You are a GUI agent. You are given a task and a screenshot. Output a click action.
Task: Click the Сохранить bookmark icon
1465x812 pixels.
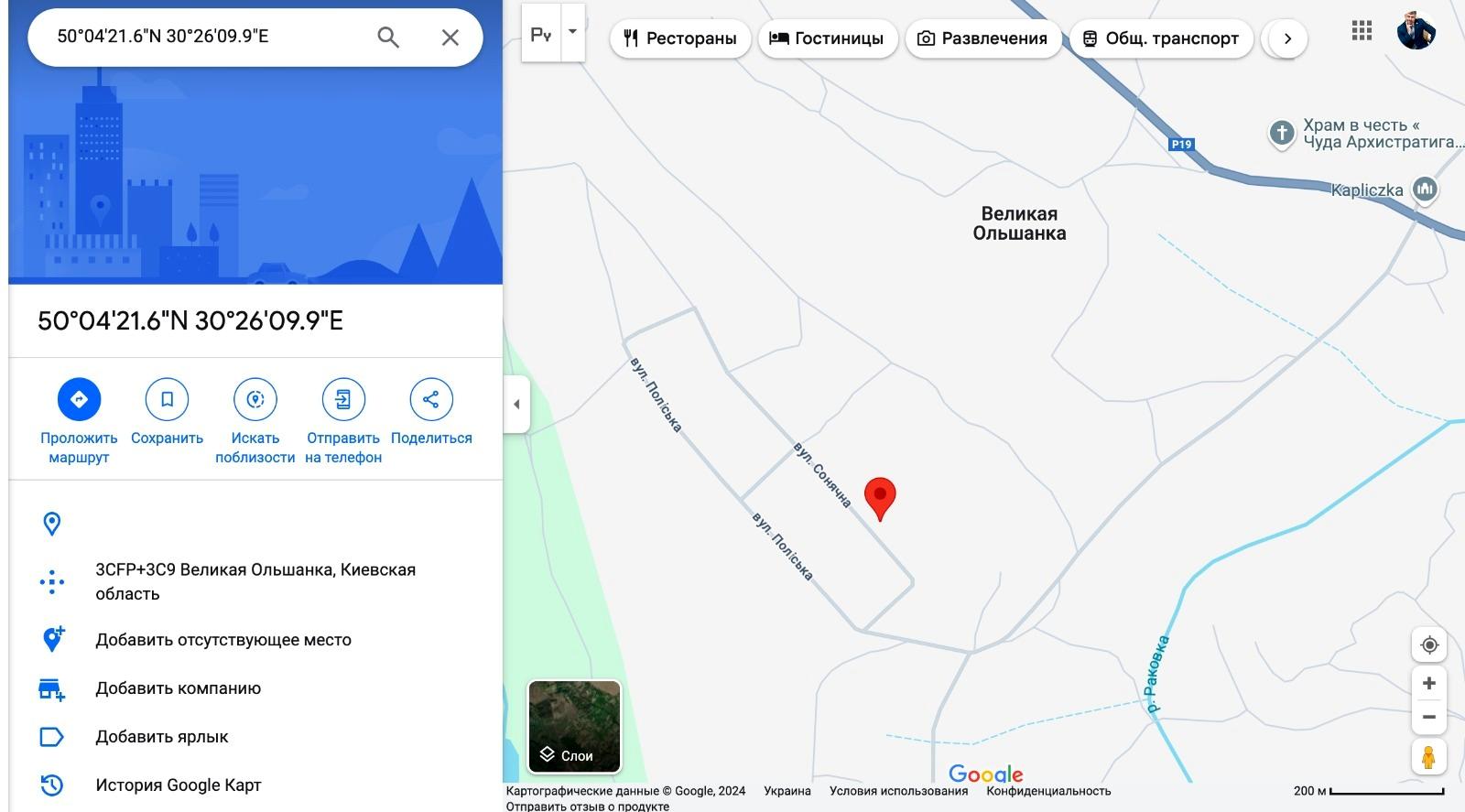click(x=167, y=399)
